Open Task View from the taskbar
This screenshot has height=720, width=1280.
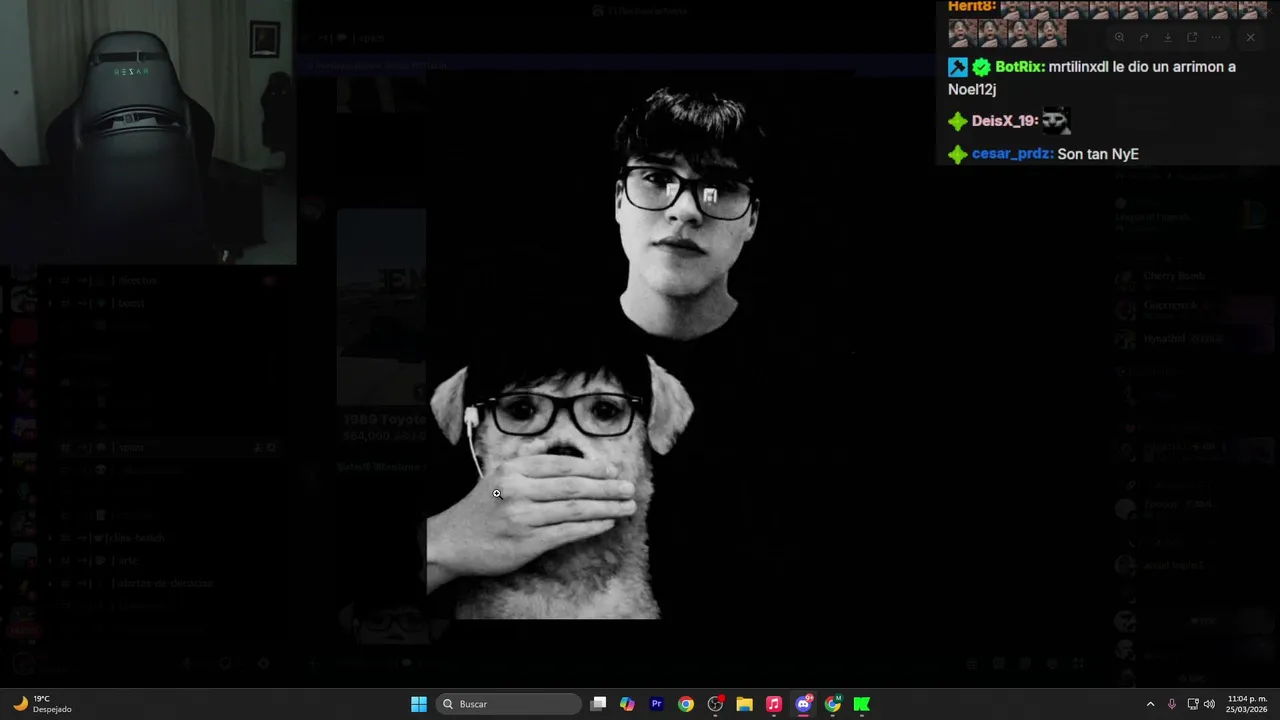click(598, 704)
